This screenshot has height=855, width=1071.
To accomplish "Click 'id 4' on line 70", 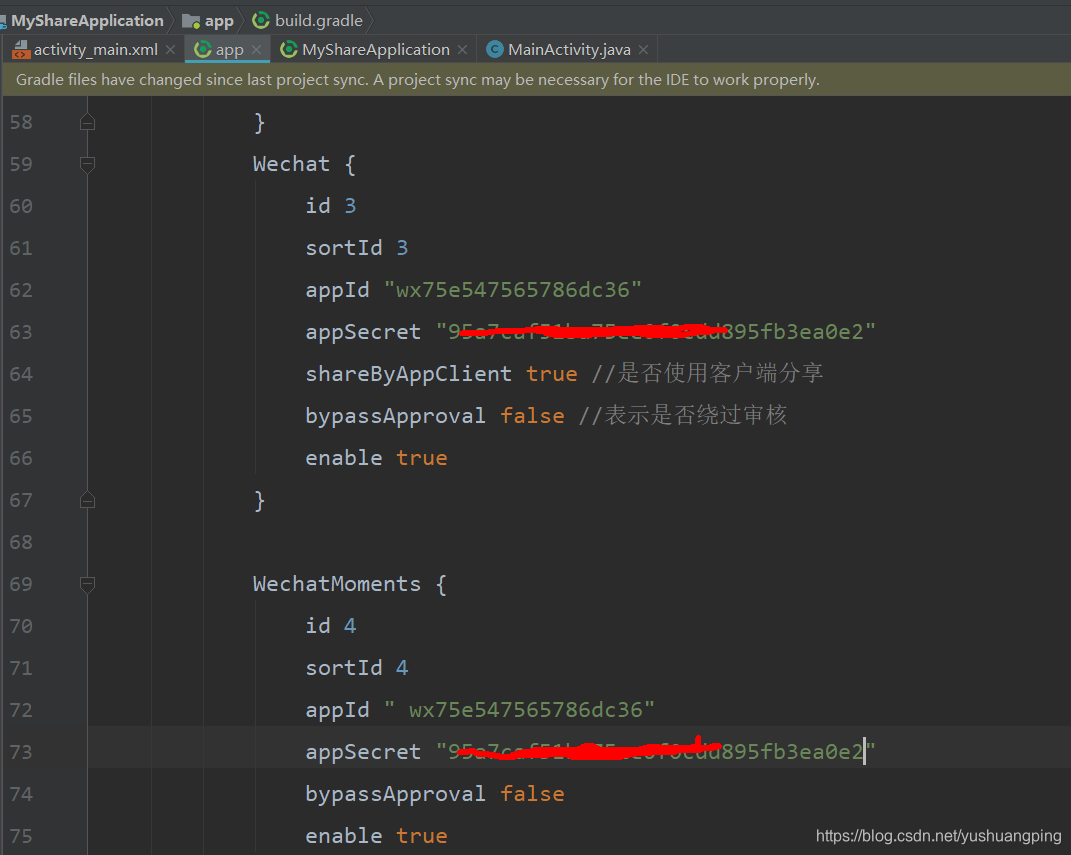I will 331,626.
